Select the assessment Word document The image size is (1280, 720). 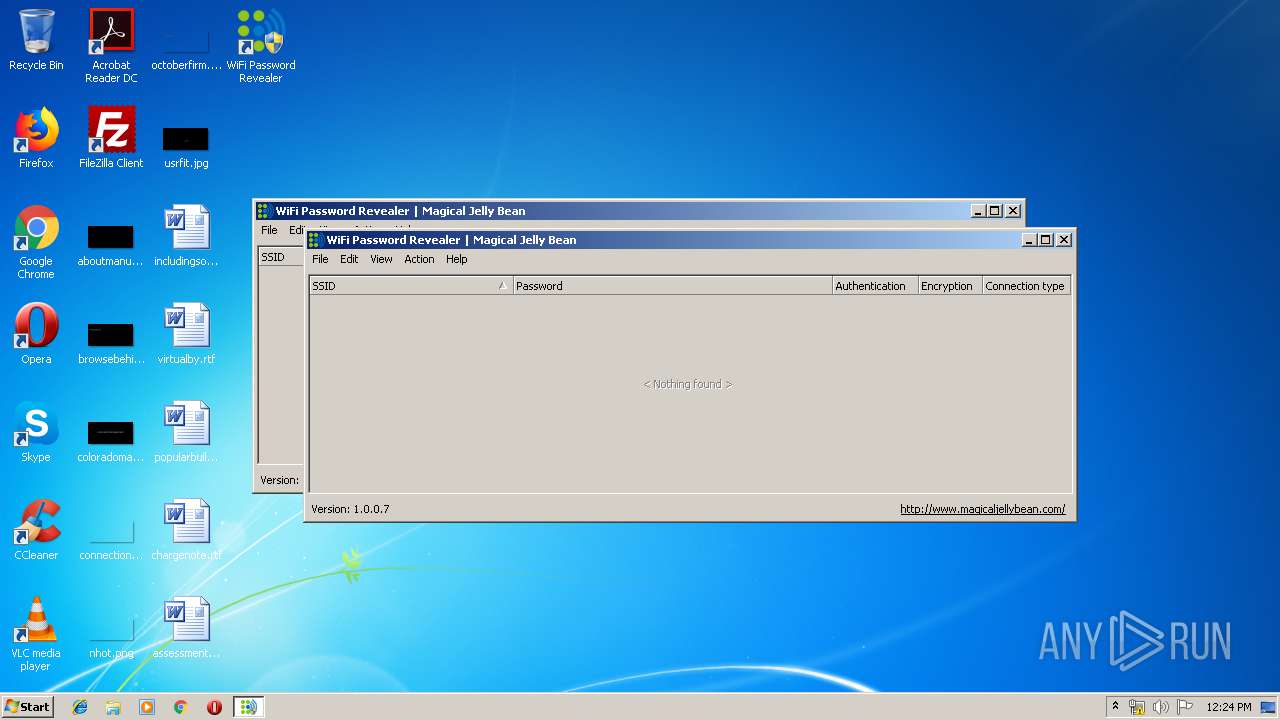[186, 628]
